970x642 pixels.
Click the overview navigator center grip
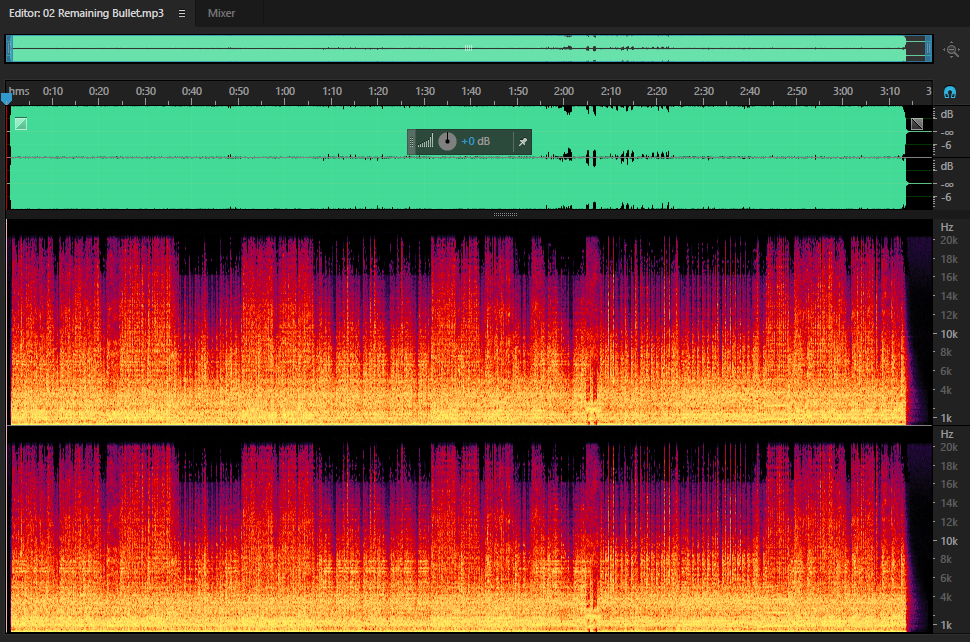point(468,48)
